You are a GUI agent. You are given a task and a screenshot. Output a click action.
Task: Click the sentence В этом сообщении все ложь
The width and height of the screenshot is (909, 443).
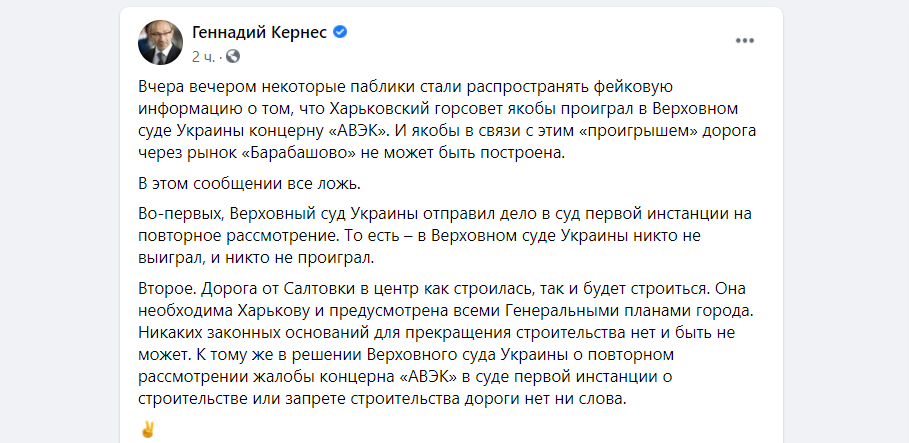(250, 185)
